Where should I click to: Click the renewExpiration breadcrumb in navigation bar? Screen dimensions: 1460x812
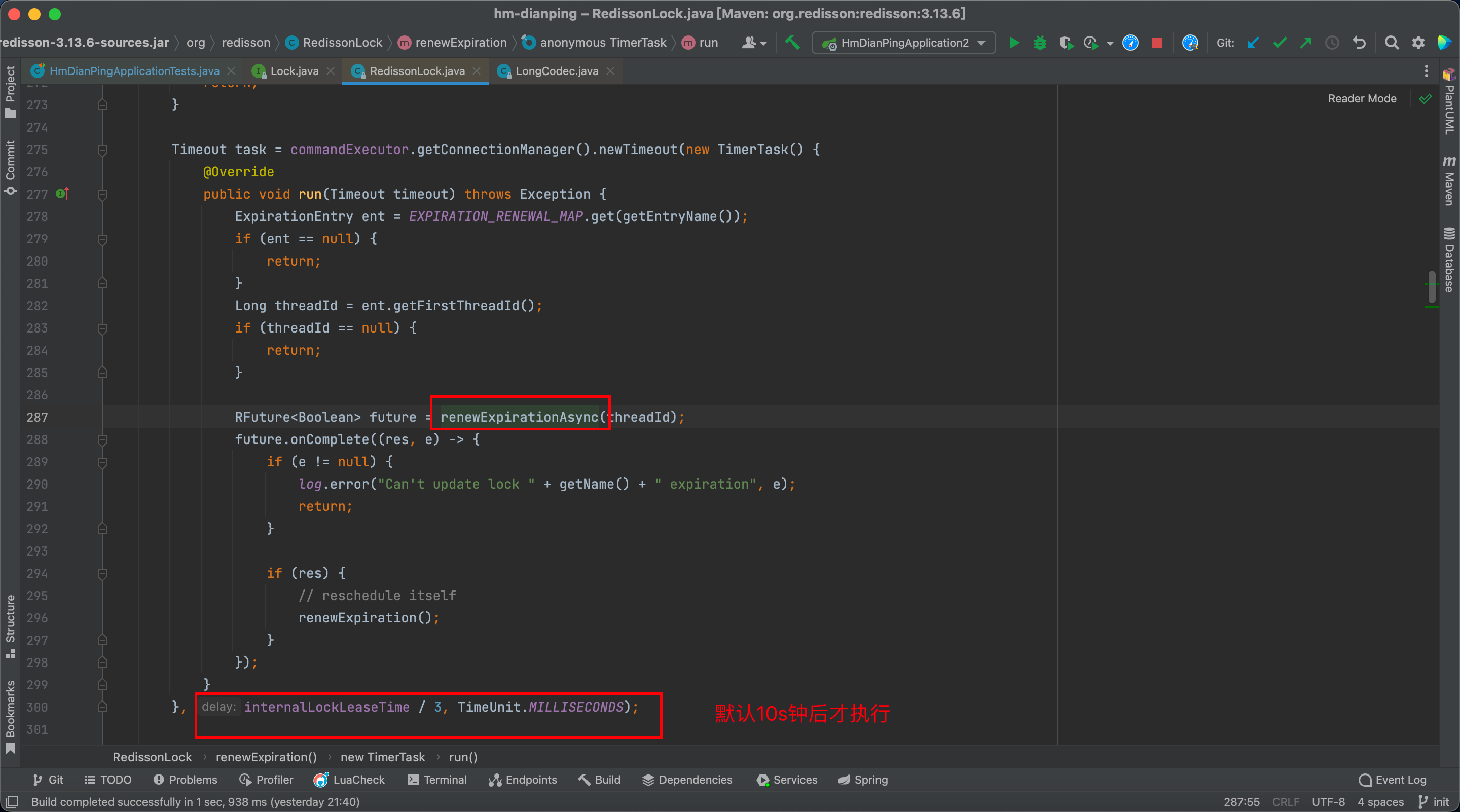point(452,43)
